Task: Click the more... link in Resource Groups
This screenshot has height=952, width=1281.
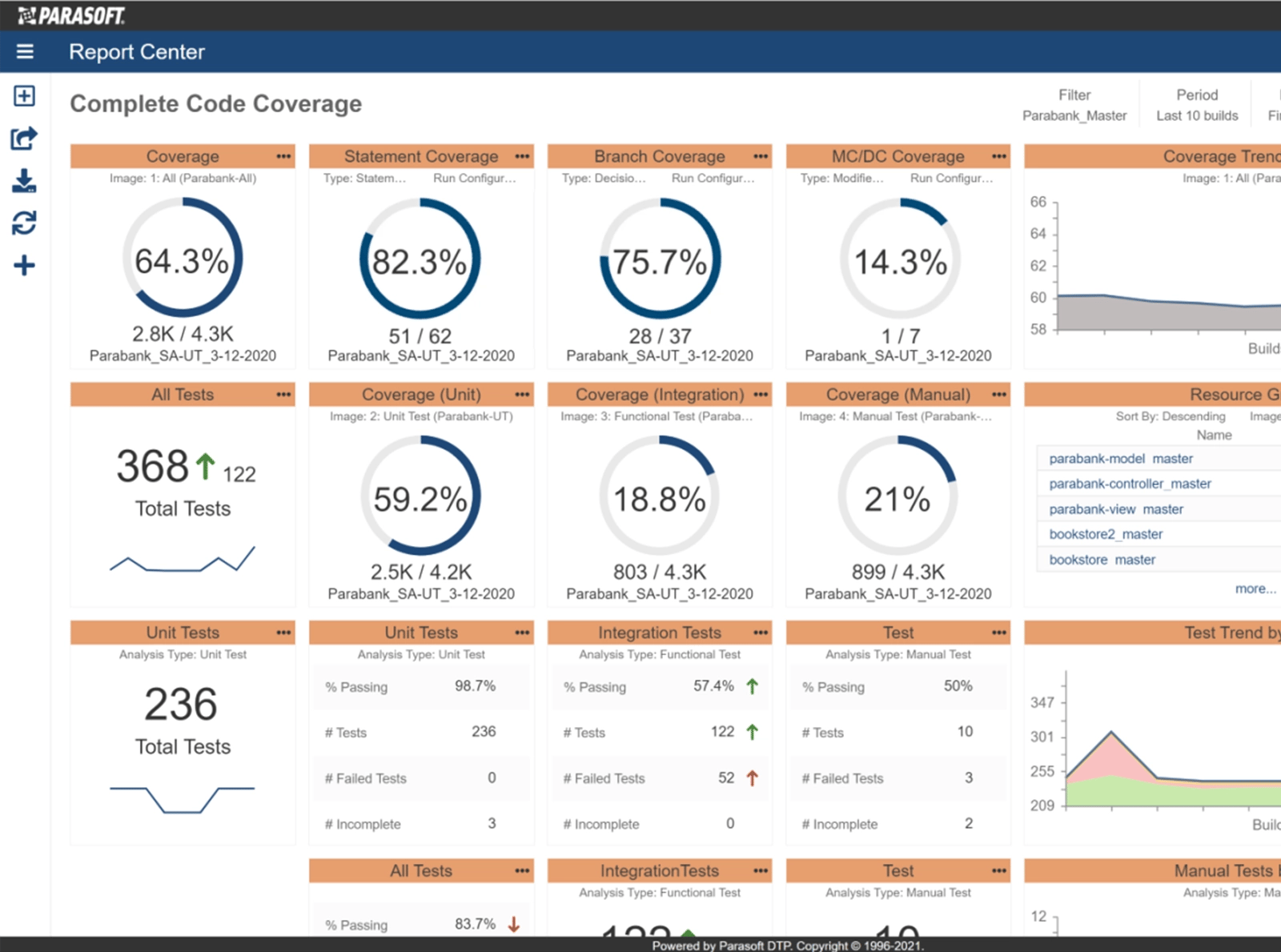Action: click(1255, 588)
